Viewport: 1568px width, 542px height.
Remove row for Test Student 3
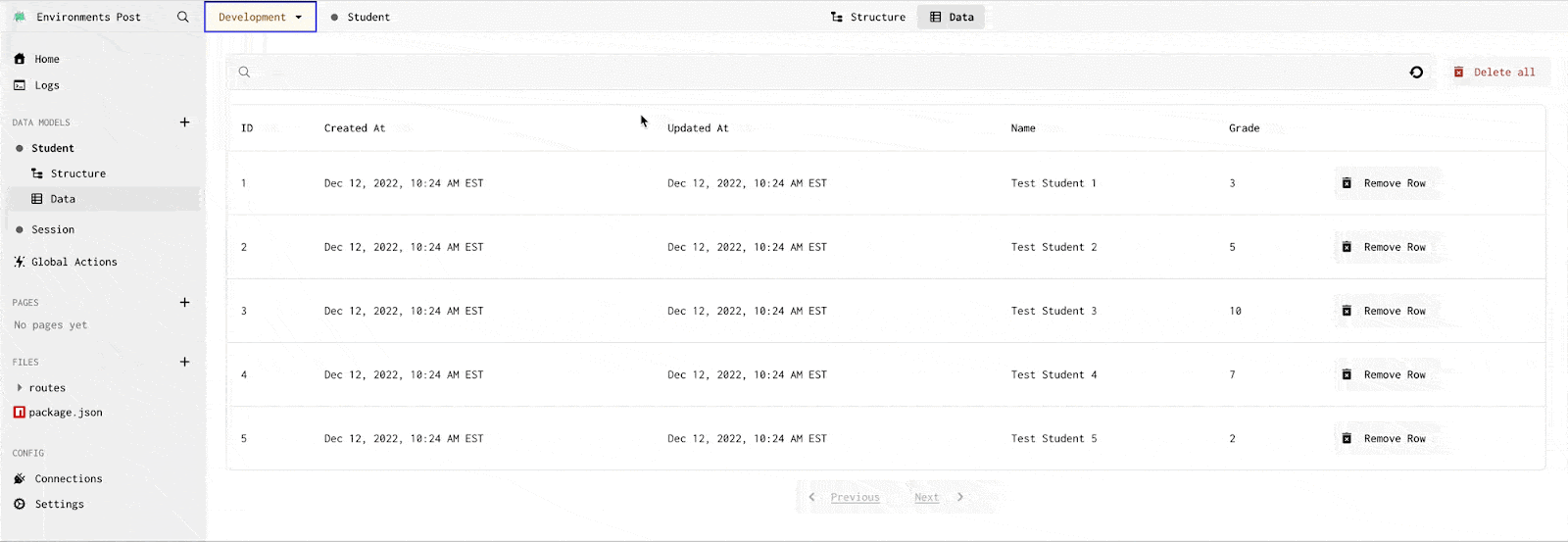click(x=1385, y=311)
